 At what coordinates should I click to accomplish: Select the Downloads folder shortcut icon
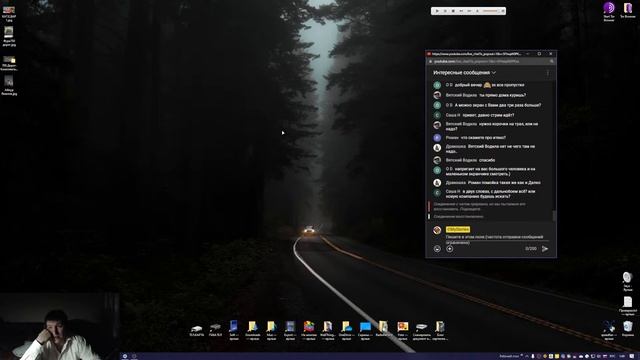pyautogui.click(x=253, y=330)
